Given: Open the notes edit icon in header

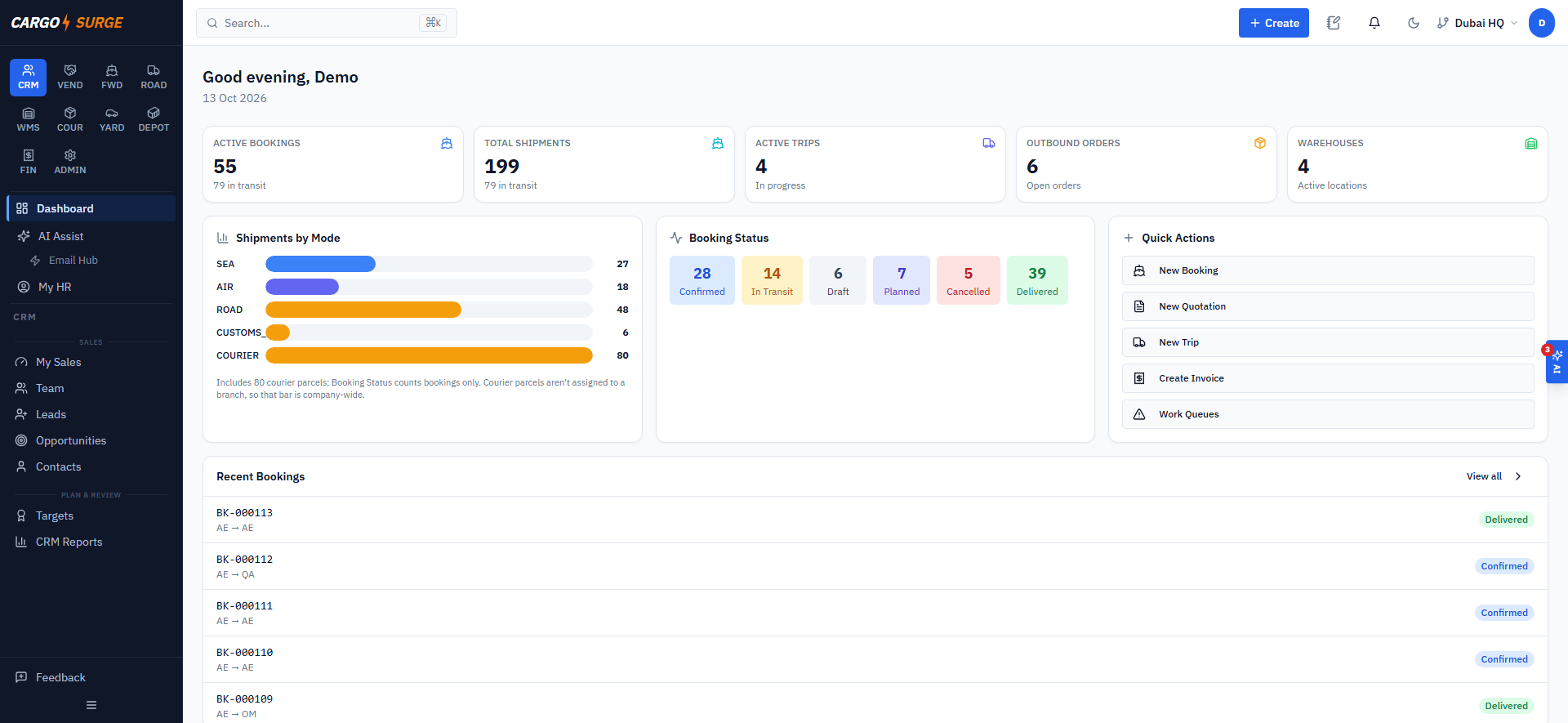Looking at the screenshot, I should [x=1334, y=23].
